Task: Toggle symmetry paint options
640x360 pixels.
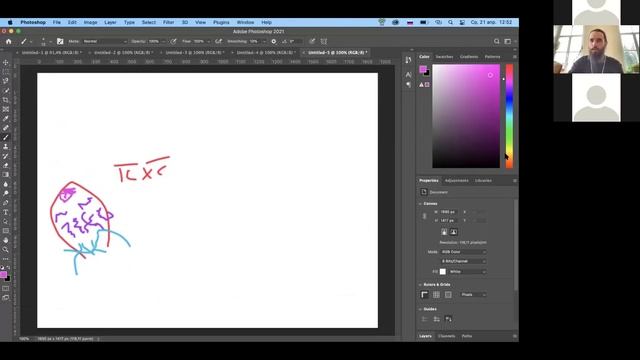Action: pyautogui.click(x=324, y=41)
